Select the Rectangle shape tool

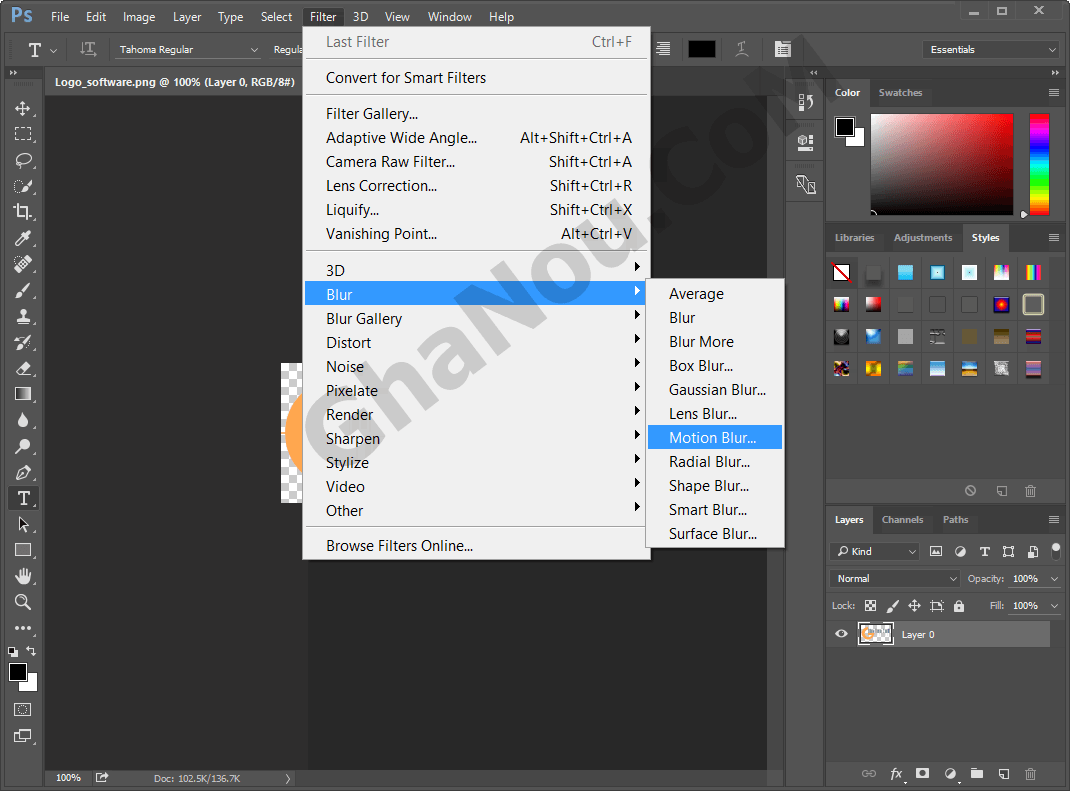point(23,550)
